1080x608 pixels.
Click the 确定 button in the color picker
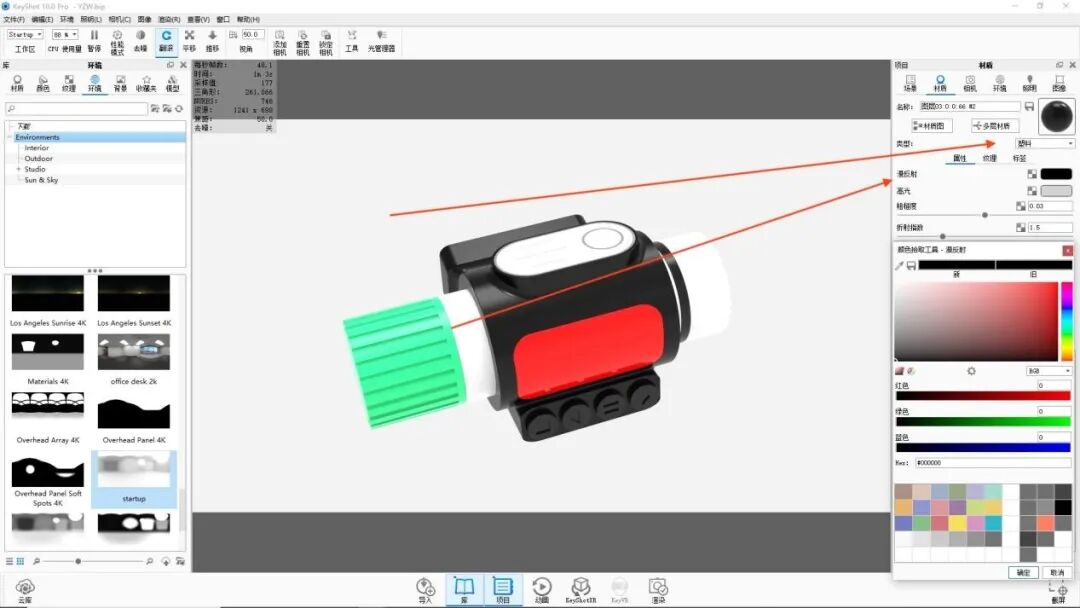click(x=1022, y=572)
